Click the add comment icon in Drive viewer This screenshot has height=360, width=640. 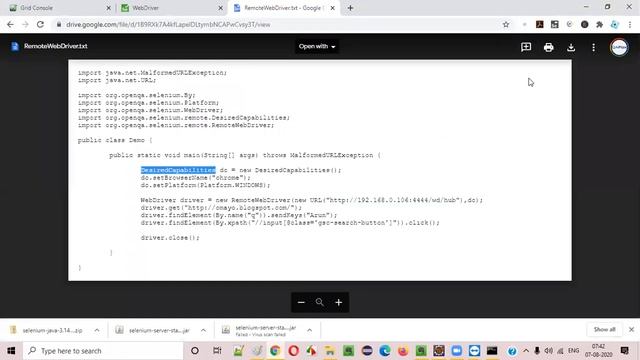(526, 47)
